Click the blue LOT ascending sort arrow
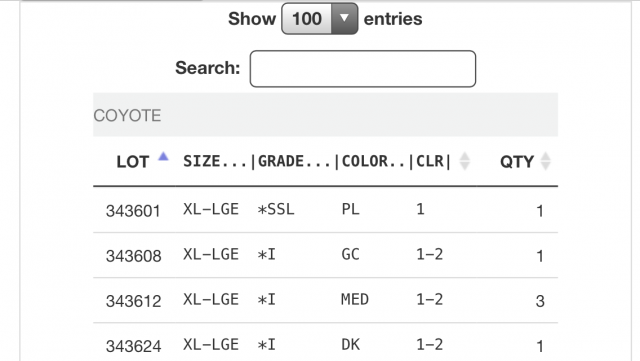640x361 pixels. point(163,156)
